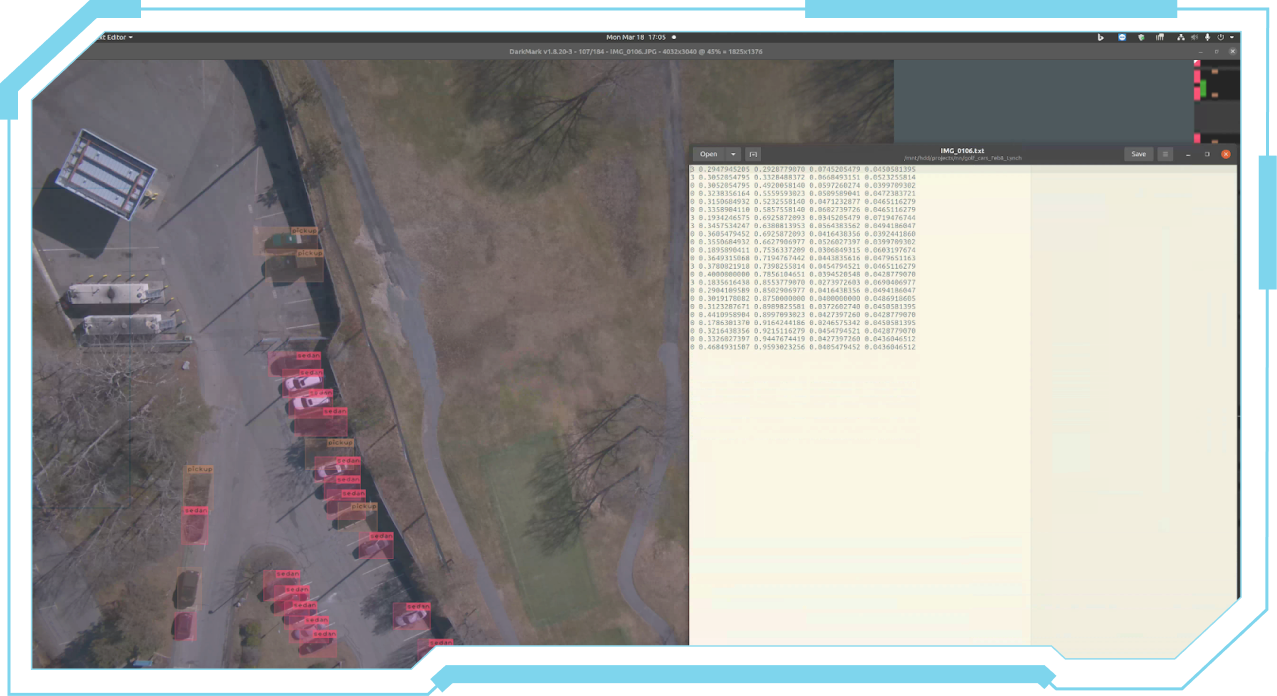Click a red swatch in DarkMark's class panel
This screenshot has width=1277, height=696.
1196,74
